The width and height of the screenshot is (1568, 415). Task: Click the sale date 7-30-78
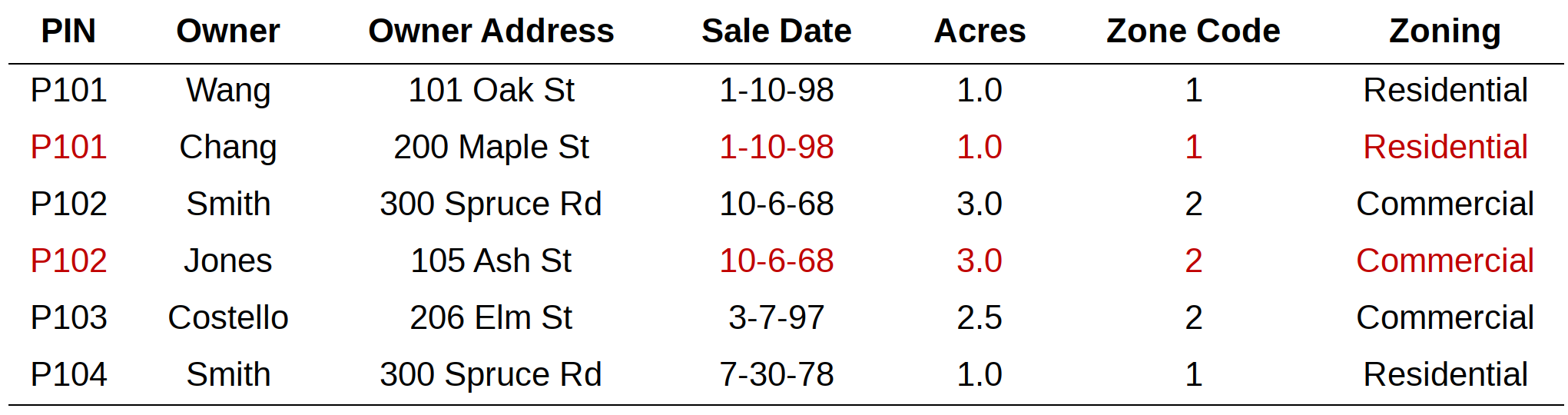(x=776, y=375)
